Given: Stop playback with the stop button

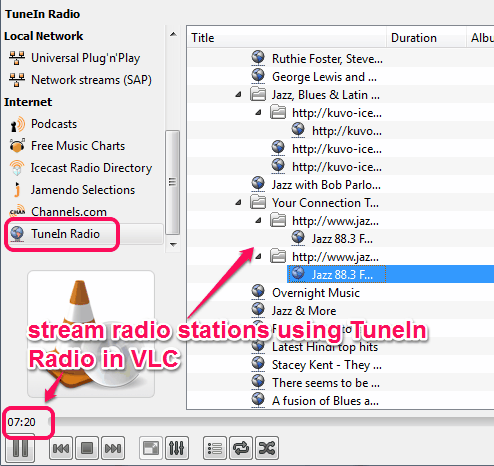Looking at the screenshot, I should [x=87, y=448].
